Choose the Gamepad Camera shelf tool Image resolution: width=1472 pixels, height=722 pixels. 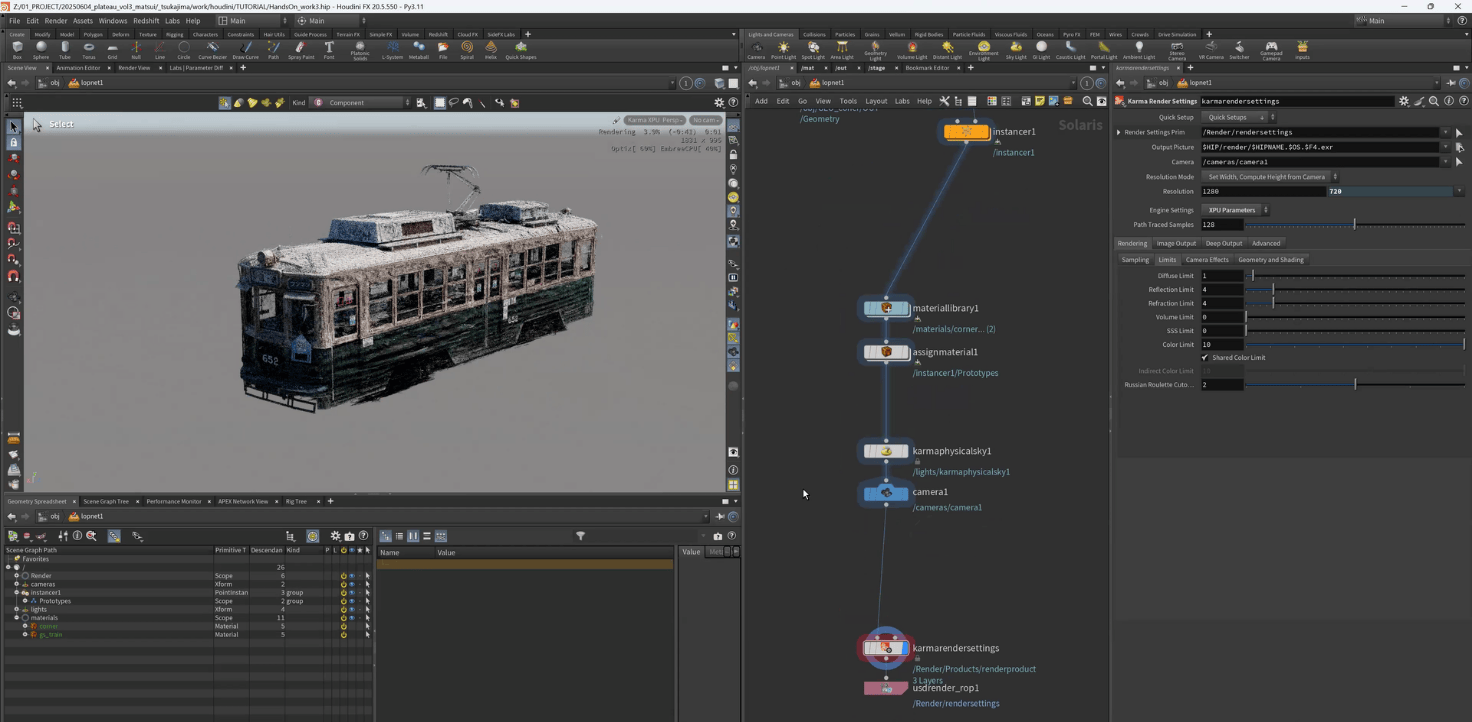tap(1270, 48)
